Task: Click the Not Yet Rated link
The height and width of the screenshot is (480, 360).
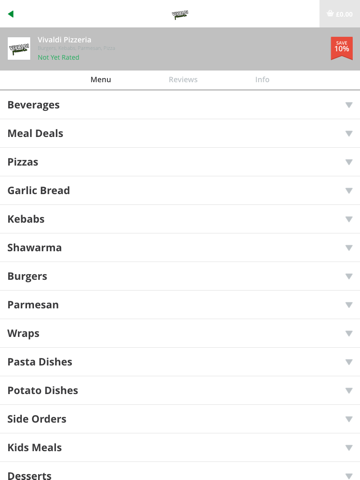Action: tap(58, 57)
